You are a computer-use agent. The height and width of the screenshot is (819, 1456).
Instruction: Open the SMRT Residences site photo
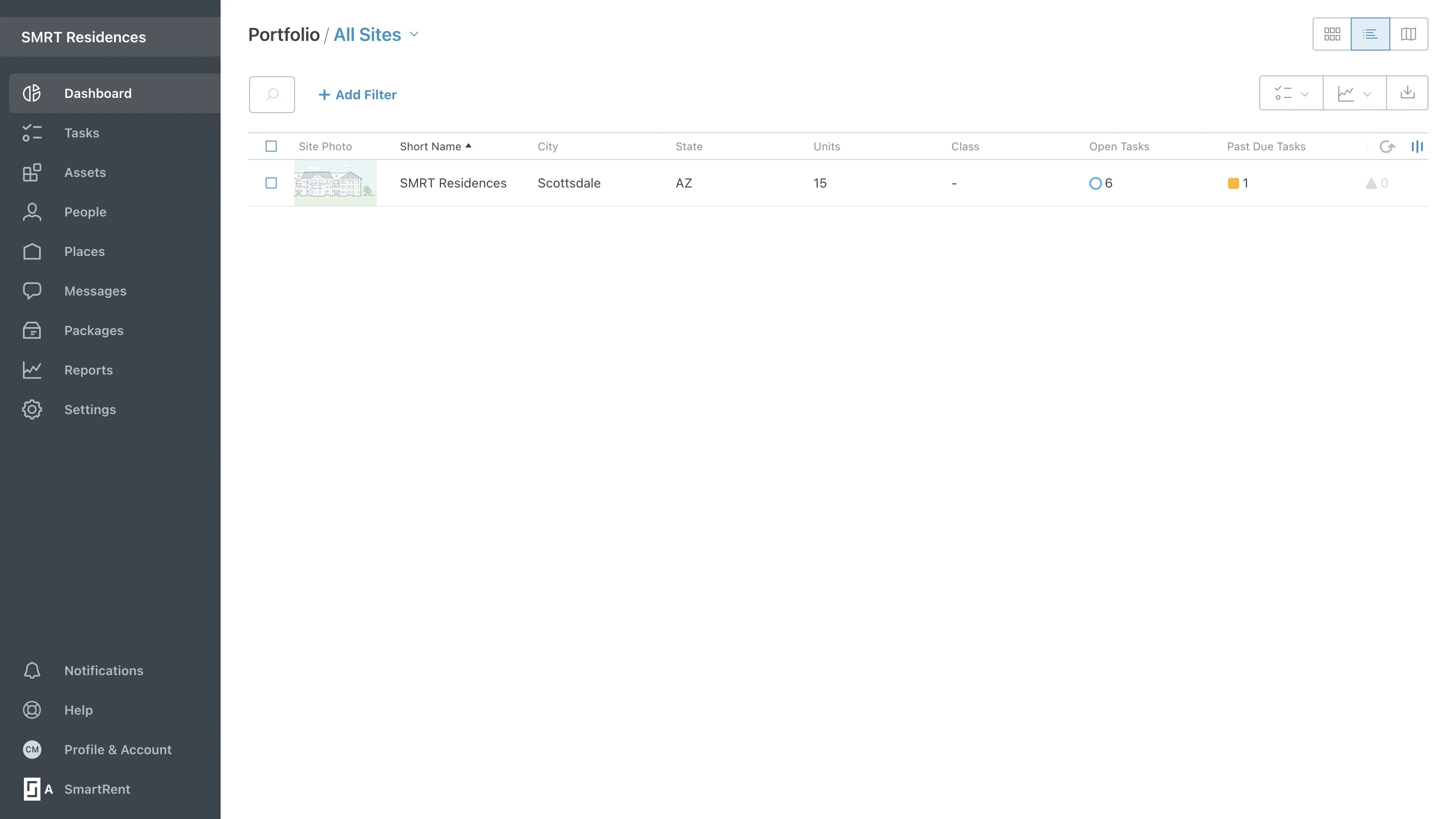[335, 183]
